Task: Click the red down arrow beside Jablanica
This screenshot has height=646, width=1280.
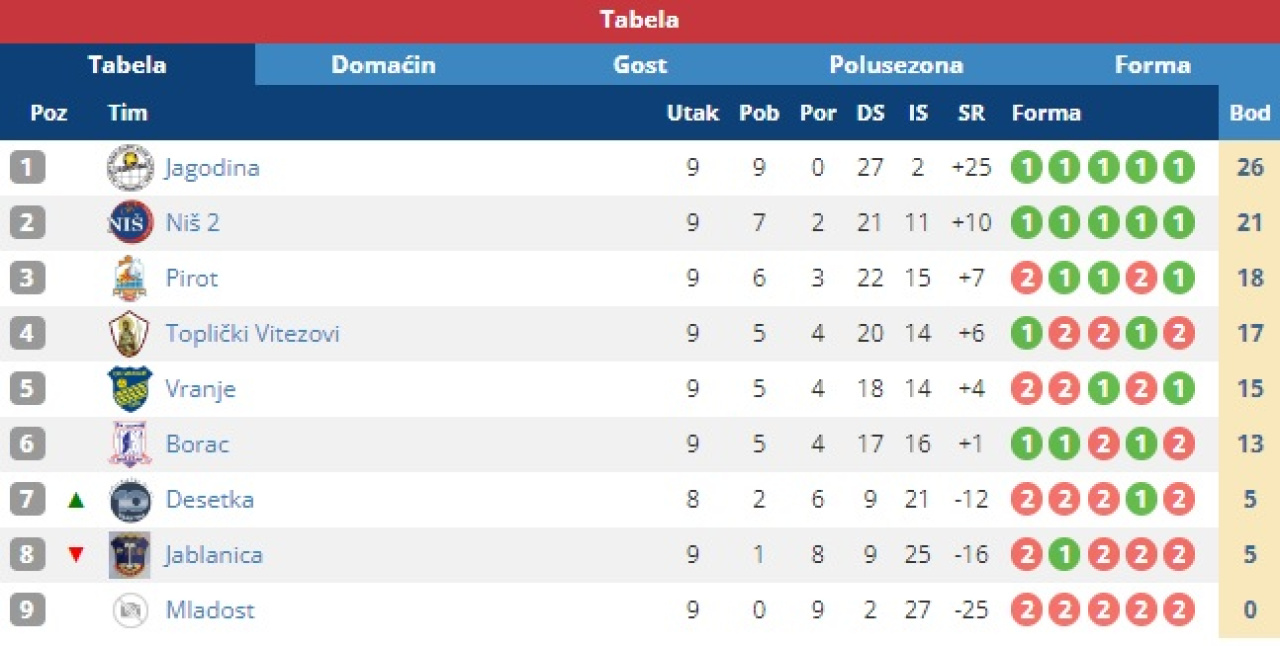Action: [76, 555]
